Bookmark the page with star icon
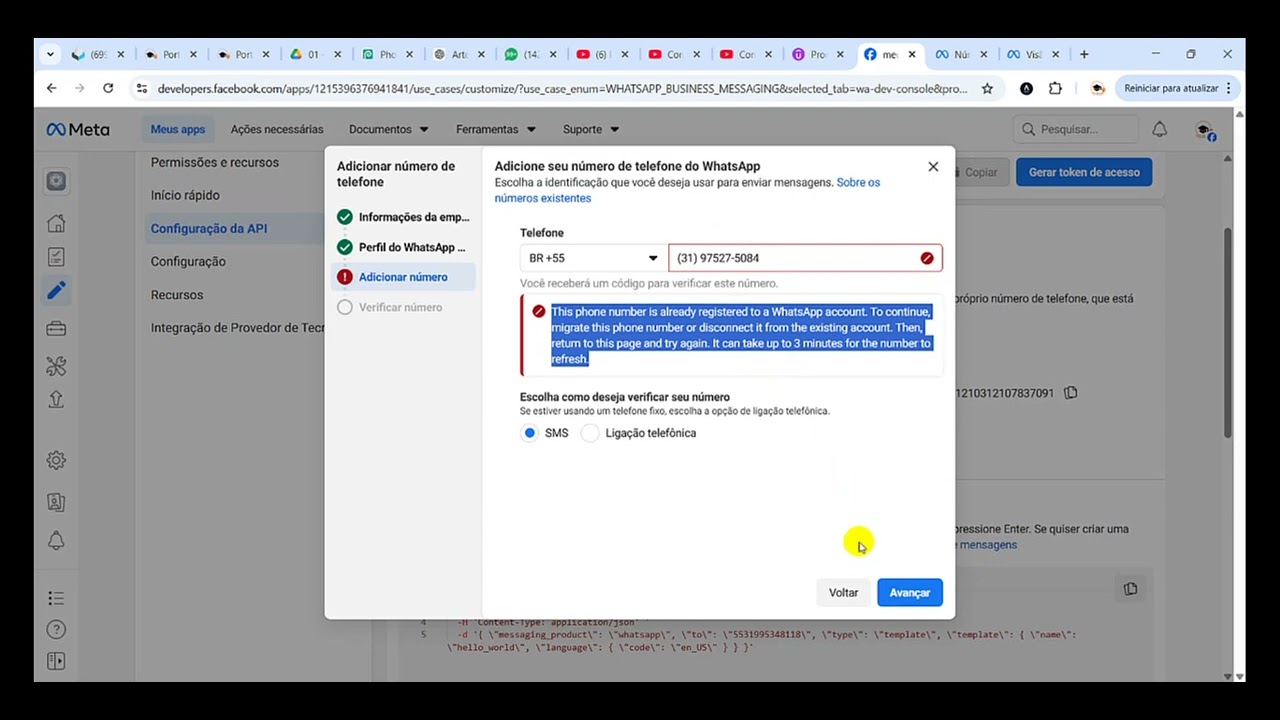This screenshot has height=720, width=1280. click(x=987, y=88)
